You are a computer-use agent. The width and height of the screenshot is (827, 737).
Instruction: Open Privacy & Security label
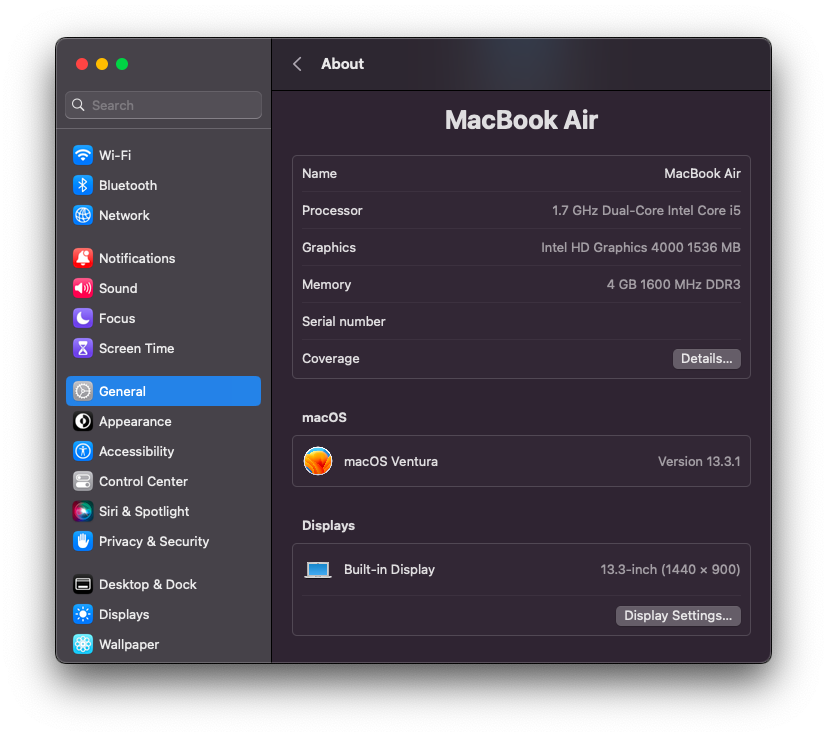point(154,541)
